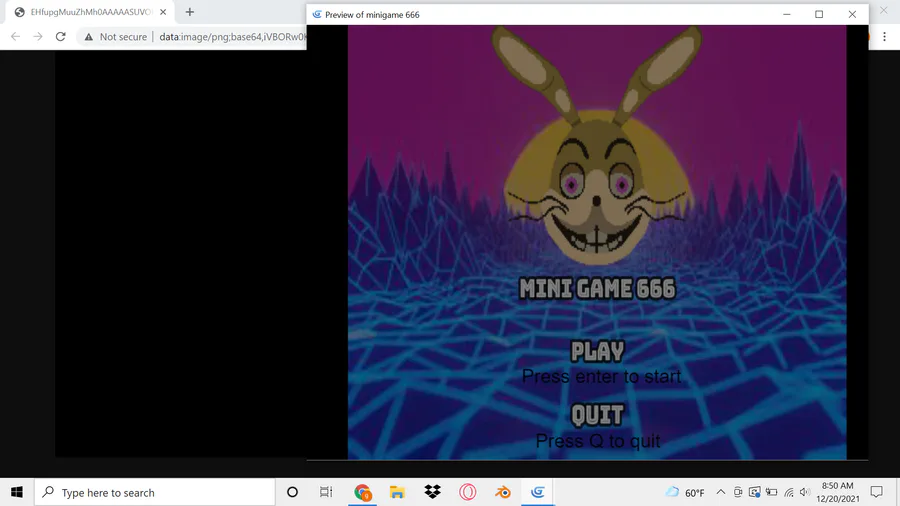Open the volume control in tray
The width and height of the screenshot is (900, 506).
point(805,492)
